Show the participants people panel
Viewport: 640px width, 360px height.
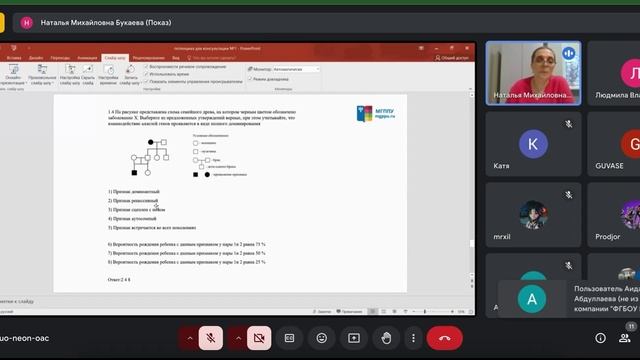[624, 338]
